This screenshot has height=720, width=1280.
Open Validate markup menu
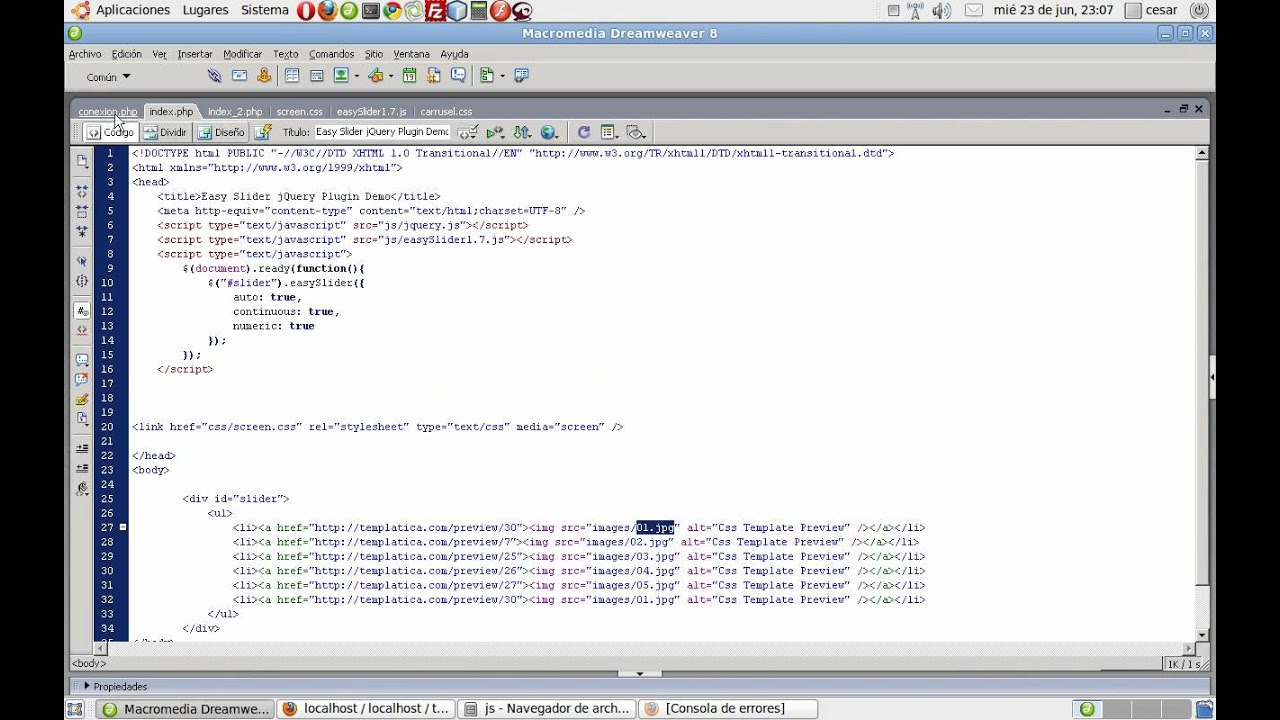click(x=495, y=132)
